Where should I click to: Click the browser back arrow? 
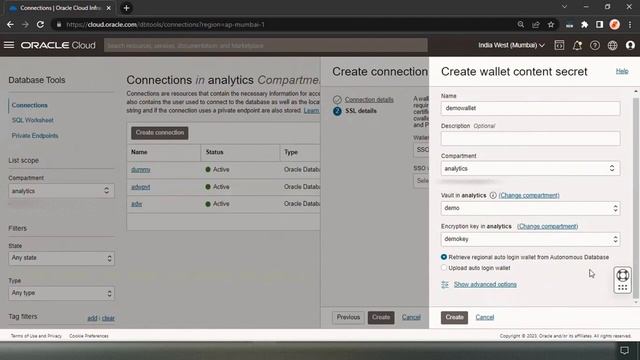(x=10, y=24)
